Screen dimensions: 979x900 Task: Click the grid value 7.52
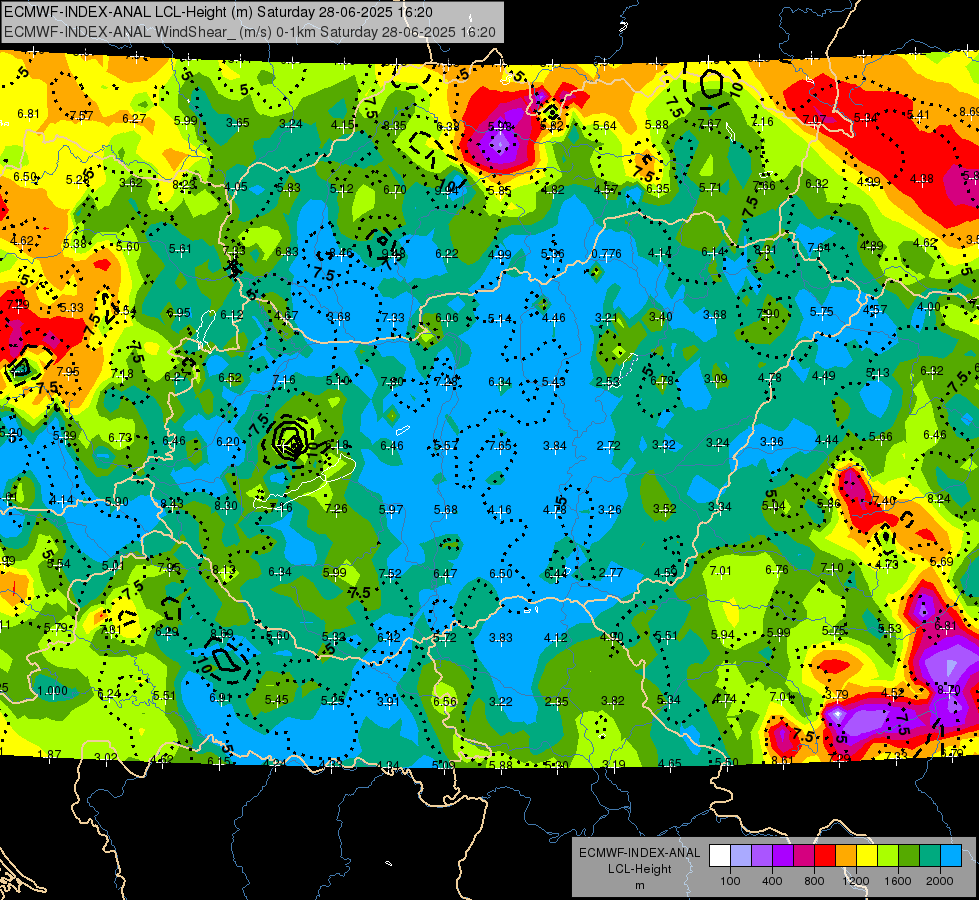coord(390,573)
